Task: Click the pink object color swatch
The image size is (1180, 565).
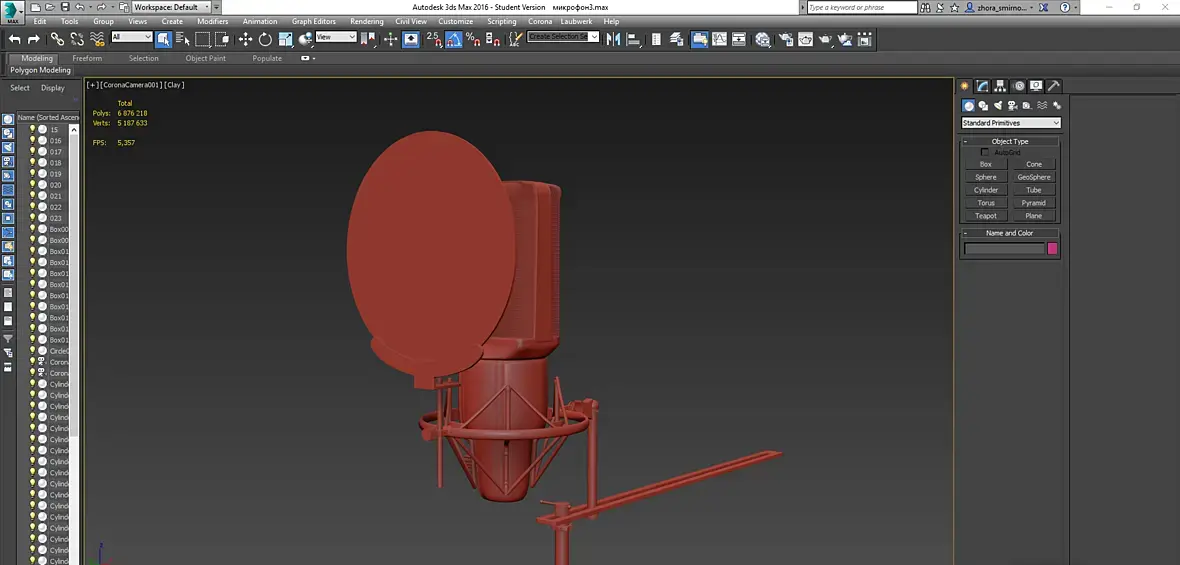Action: point(1052,248)
